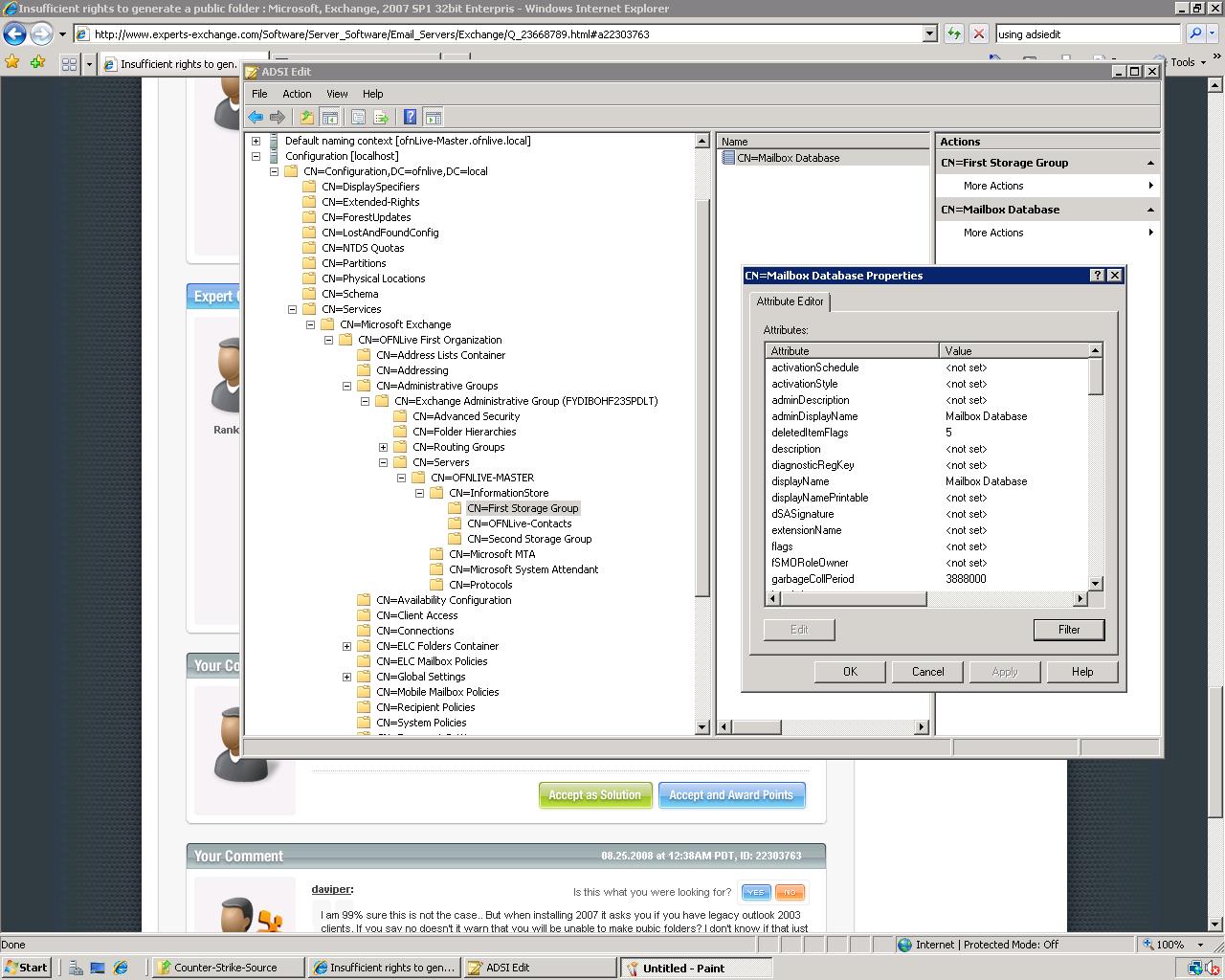Collapse the Configuration [localhost] node
Viewport: 1225px width, 980px height.
256,156
